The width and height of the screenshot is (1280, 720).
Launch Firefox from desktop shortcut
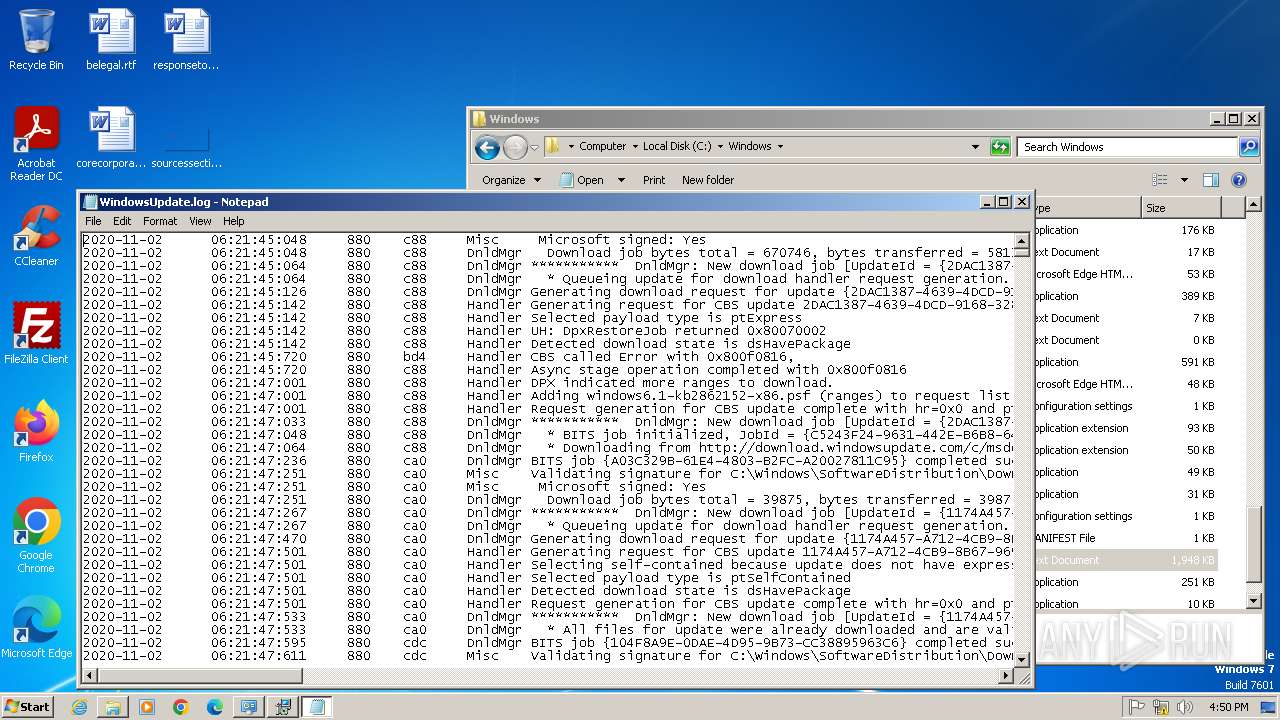(x=36, y=432)
